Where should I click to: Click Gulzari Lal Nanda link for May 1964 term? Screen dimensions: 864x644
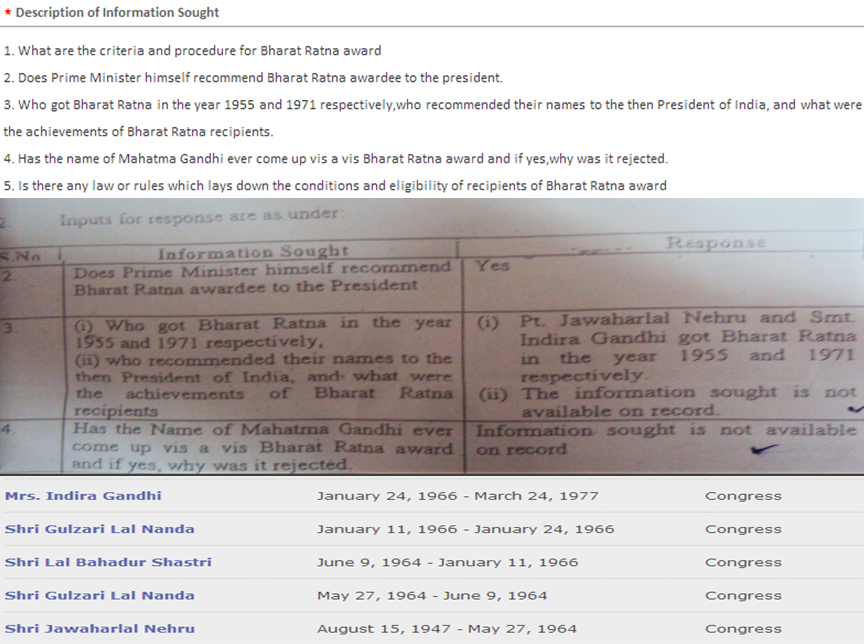coord(100,596)
